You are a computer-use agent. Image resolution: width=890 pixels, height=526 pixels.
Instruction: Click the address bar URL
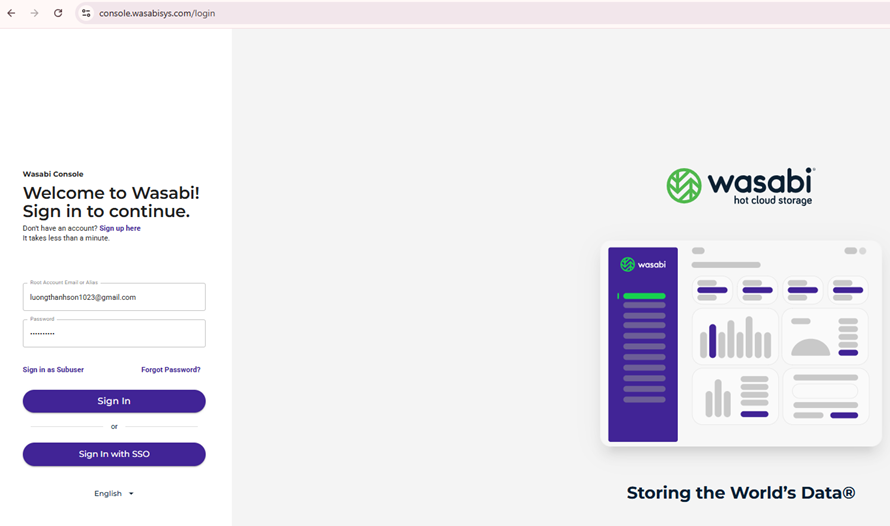157,13
